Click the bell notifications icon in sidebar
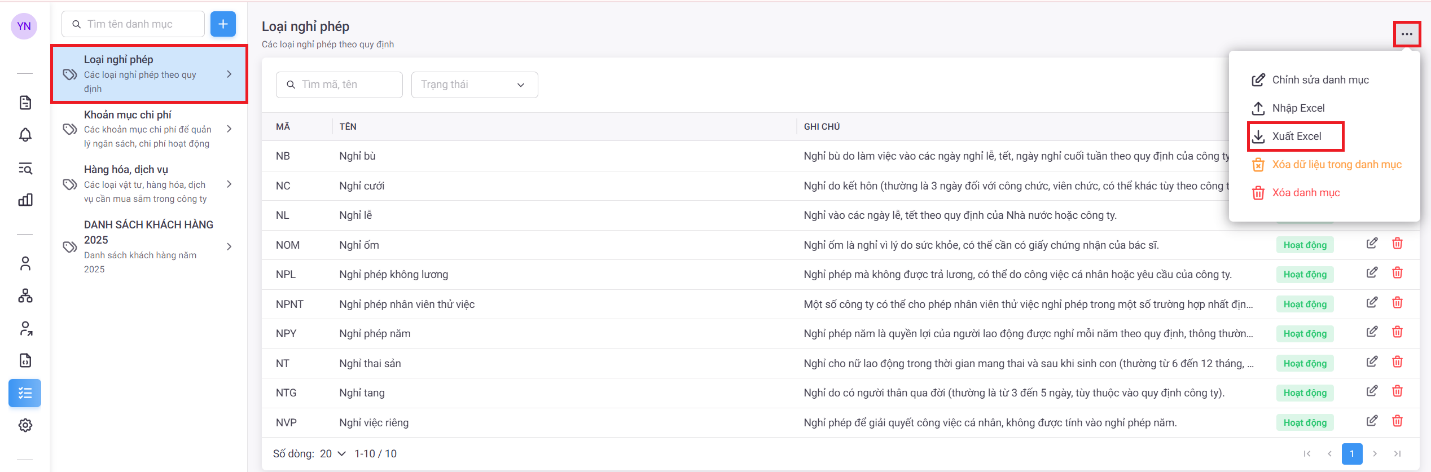This screenshot has height=472, width=1431. [25, 135]
